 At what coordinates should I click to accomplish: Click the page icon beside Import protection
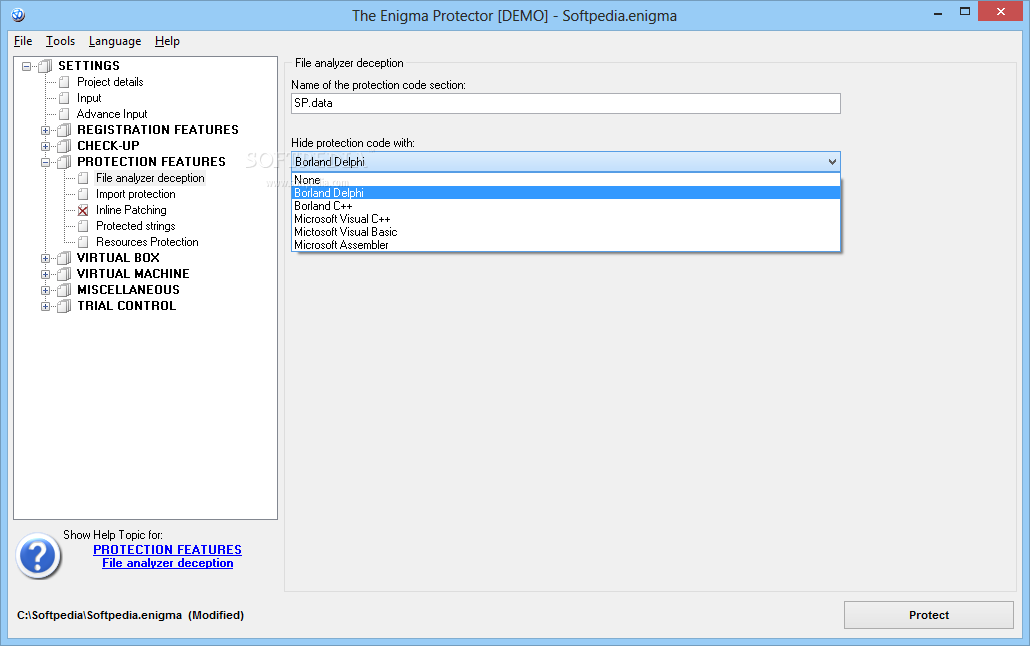pos(83,194)
